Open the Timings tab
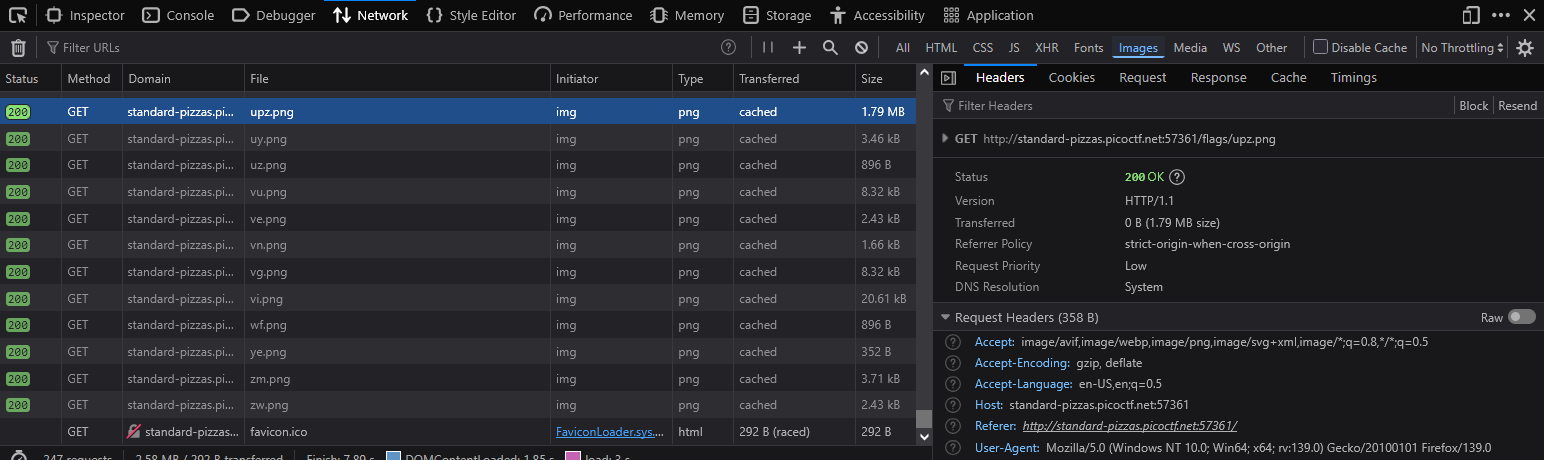The height and width of the screenshot is (460, 1544). pyautogui.click(x=1353, y=78)
